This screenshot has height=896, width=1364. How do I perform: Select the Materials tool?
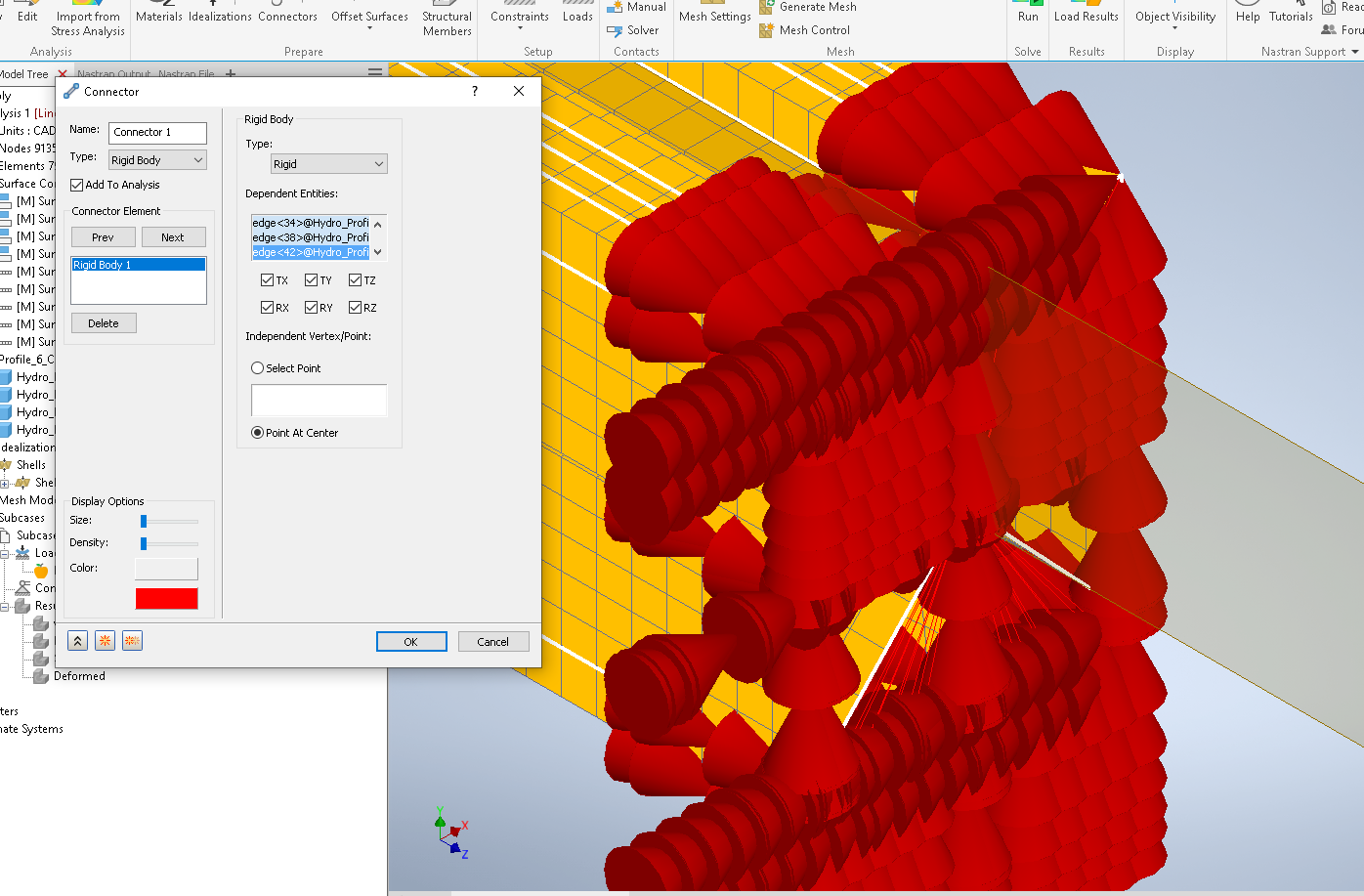tap(159, 15)
